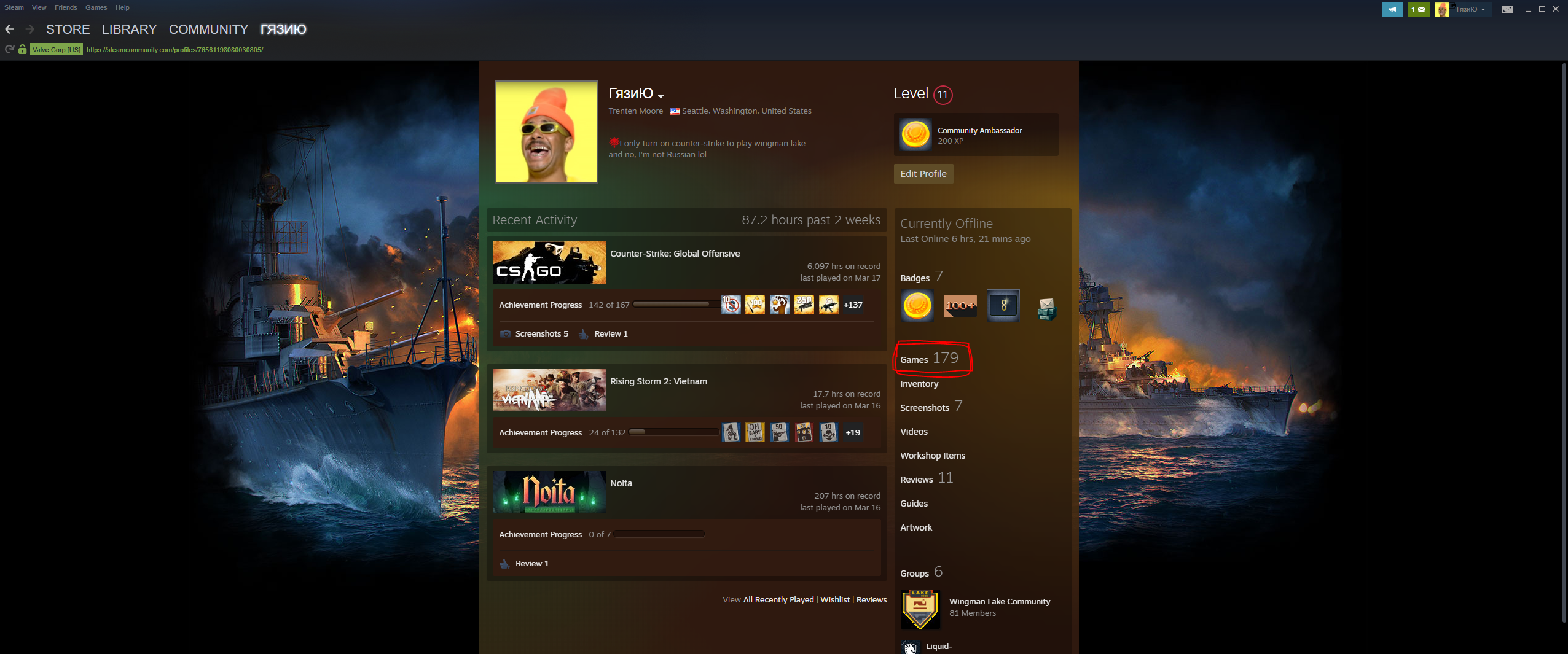Click the CS:GO achievement progress bar

click(x=676, y=305)
